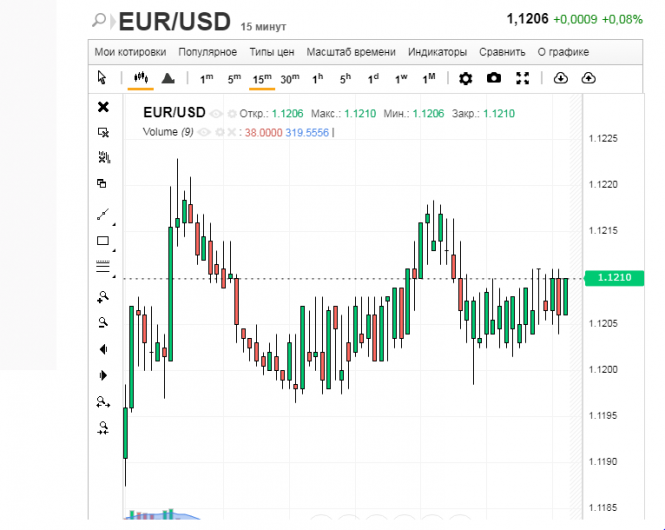Click the remove indicators icon in sidebar
The height and width of the screenshot is (530, 665).
click(x=103, y=157)
